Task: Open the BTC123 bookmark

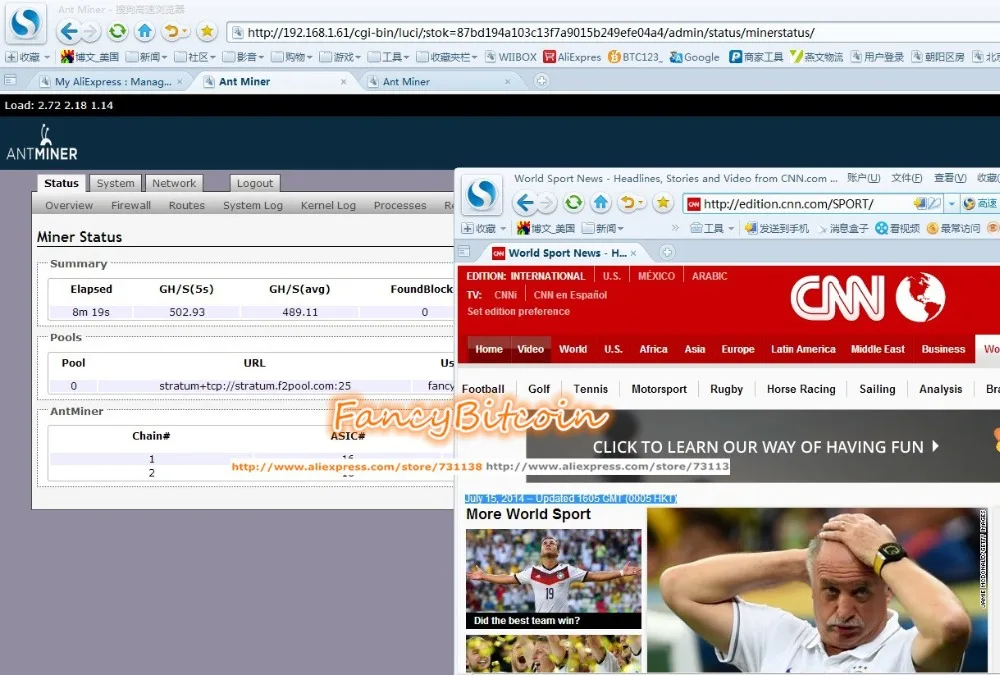Action: pos(635,57)
